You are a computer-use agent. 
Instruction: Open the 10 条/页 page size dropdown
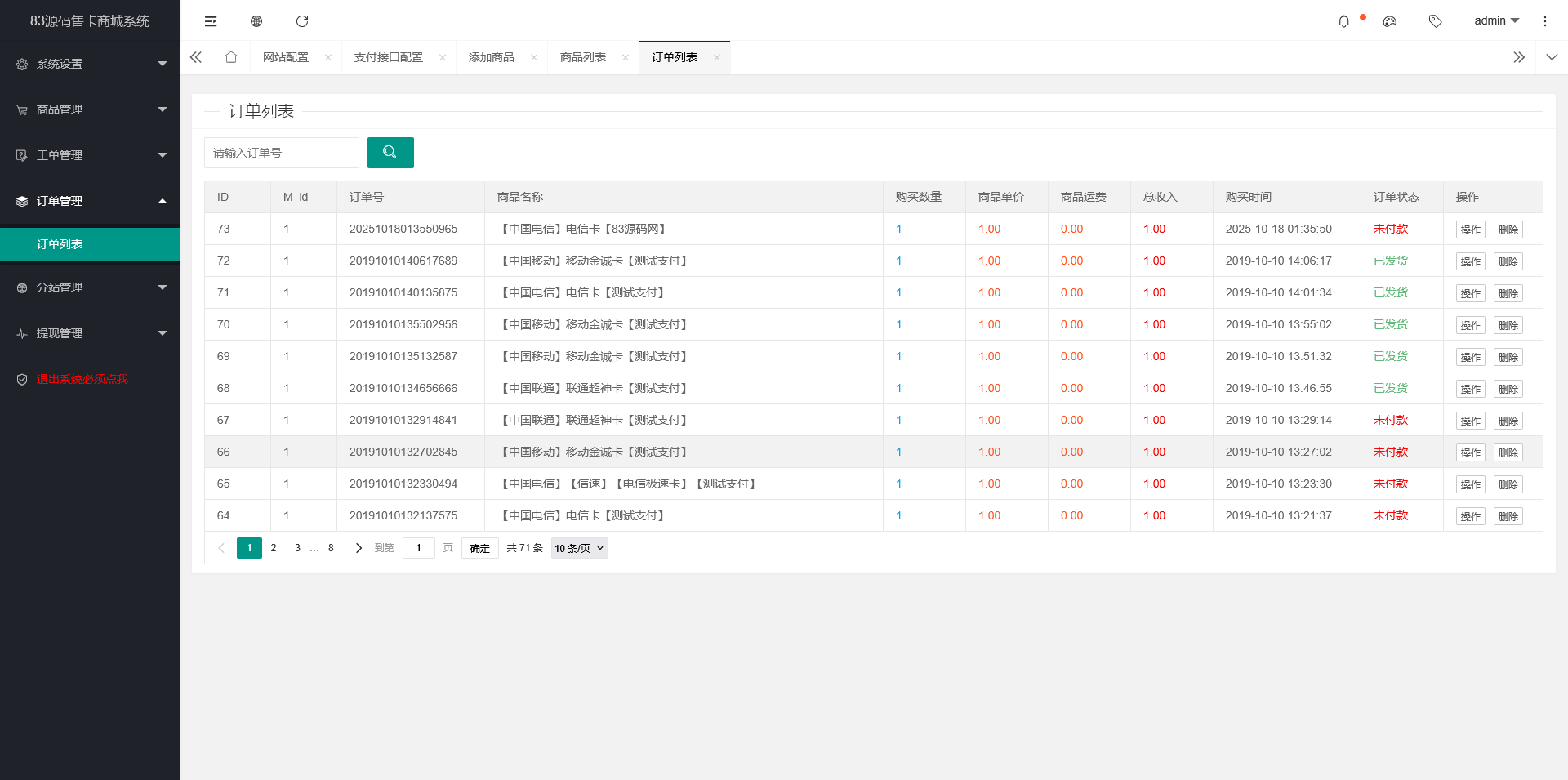coord(580,548)
